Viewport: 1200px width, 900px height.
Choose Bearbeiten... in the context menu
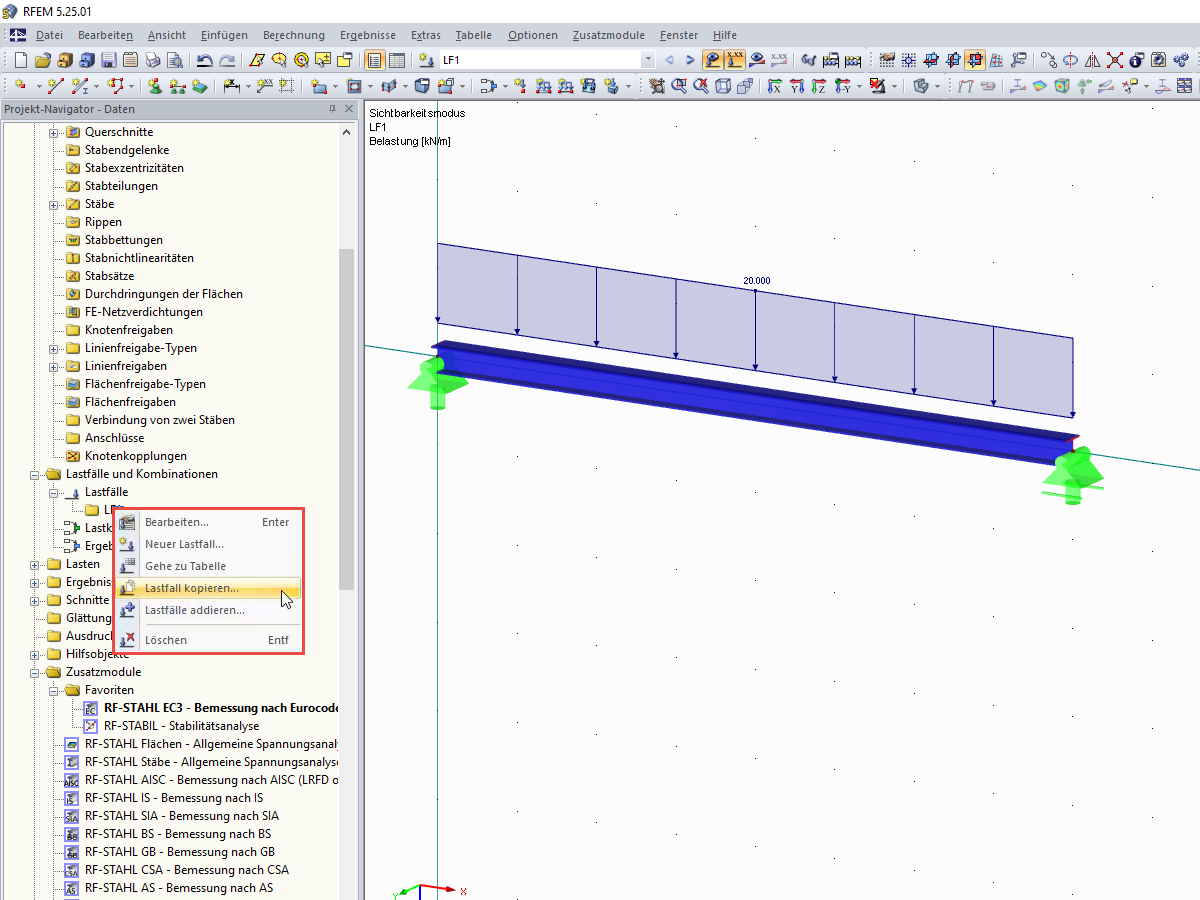click(208, 522)
